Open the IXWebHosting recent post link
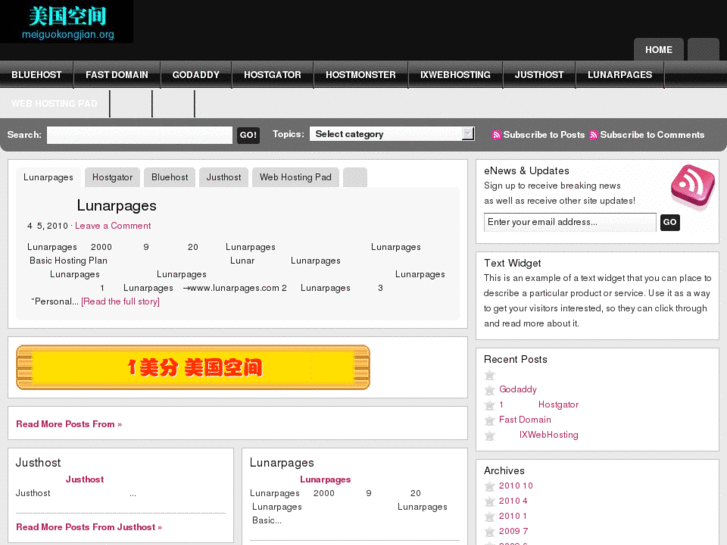The width and height of the screenshot is (727, 545). click(548, 435)
